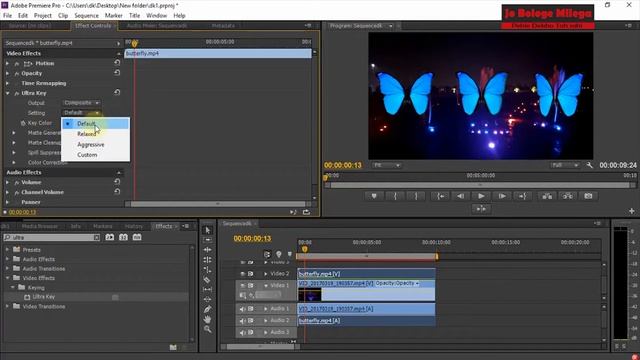Open the Setting Default dropdown

[x=82, y=113]
